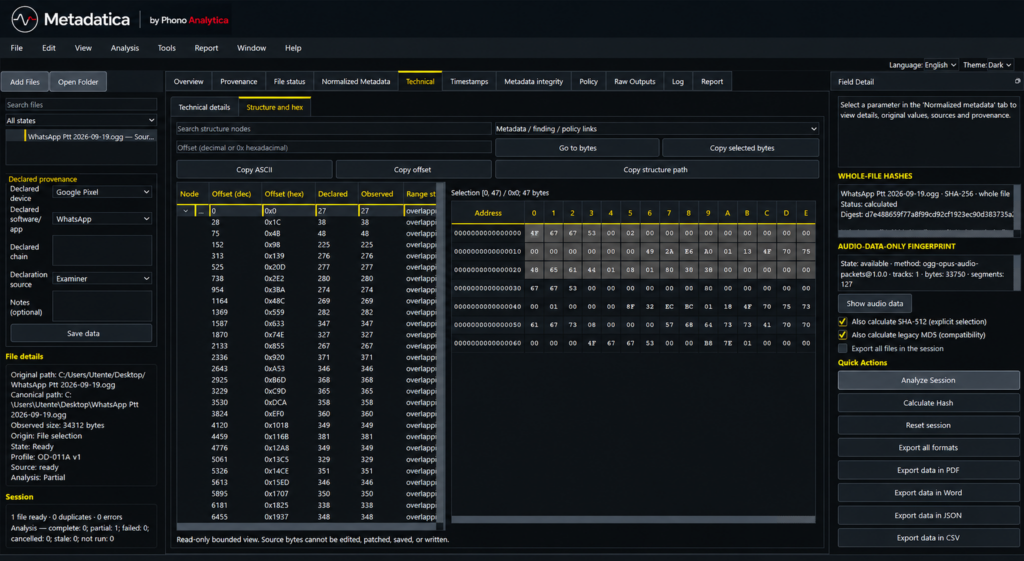Open the Help menu
1024x561 pixels.
[293, 48]
